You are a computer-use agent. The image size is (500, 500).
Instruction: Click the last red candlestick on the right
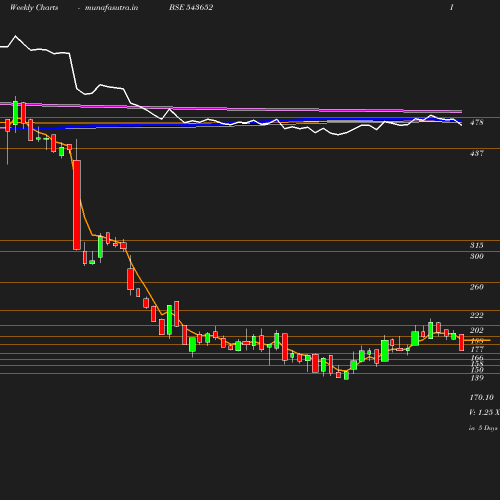point(461,342)
